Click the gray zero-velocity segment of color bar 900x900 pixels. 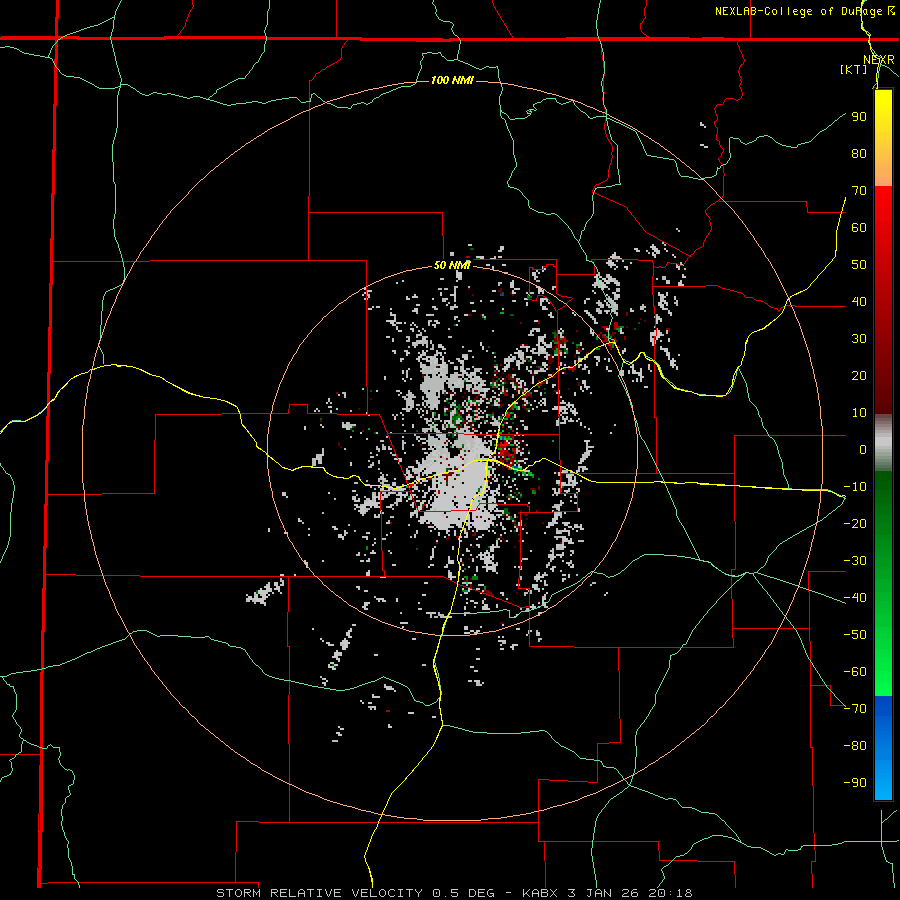(883, 443)
